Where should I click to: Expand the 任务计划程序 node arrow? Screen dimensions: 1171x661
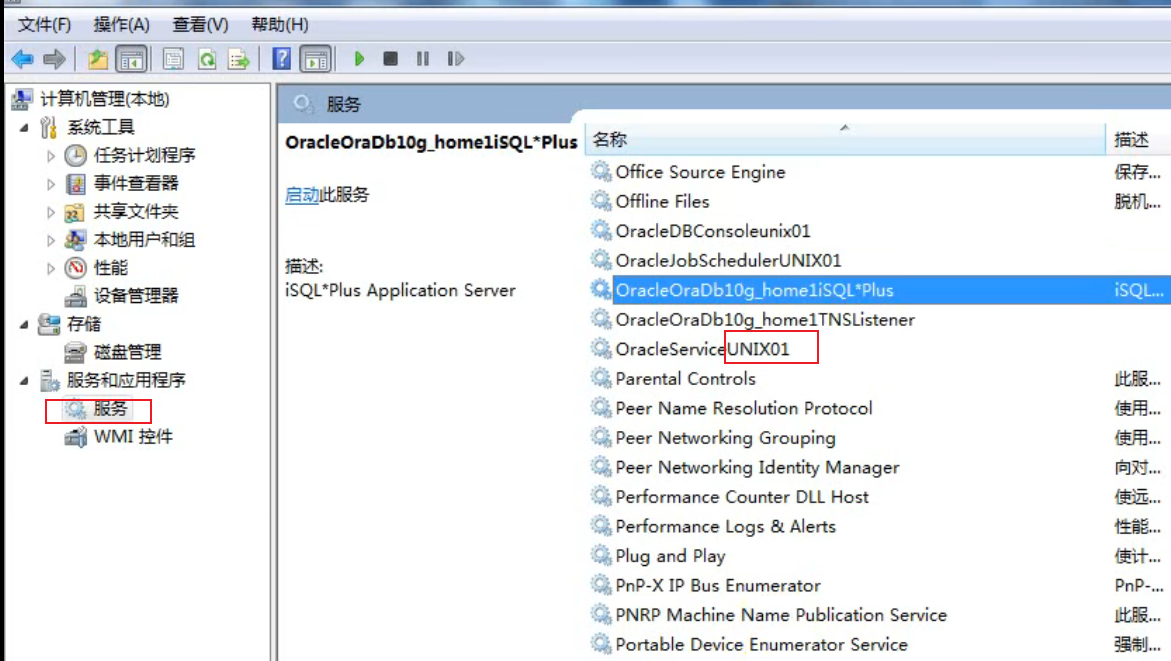(51, 156)
